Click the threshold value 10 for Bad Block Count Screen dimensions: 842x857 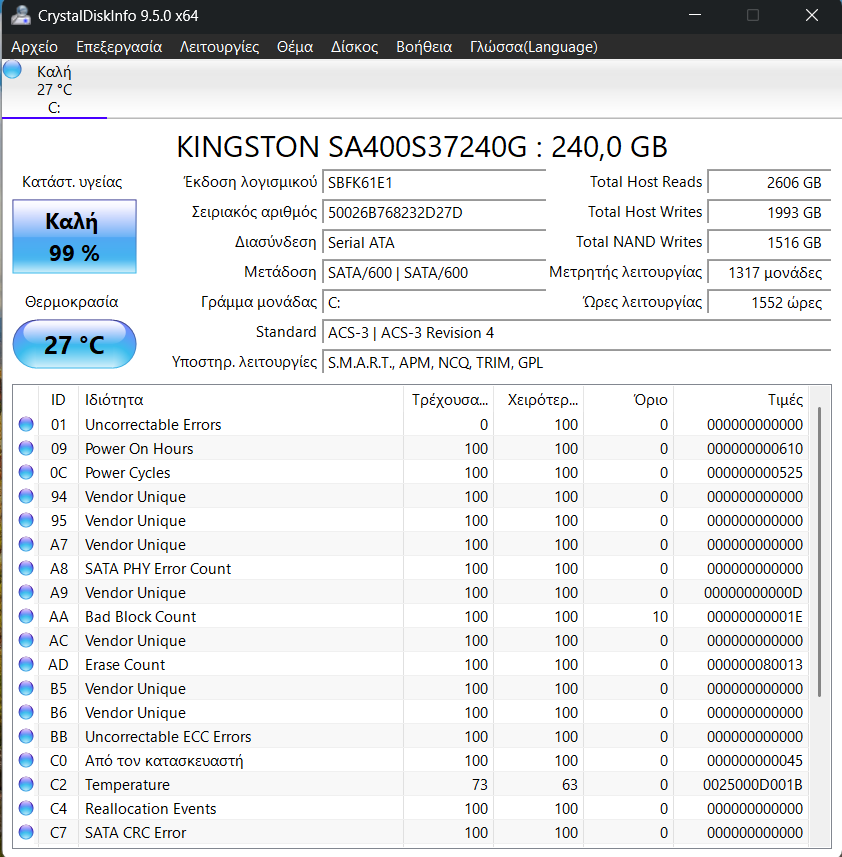(x=660, y=617)
